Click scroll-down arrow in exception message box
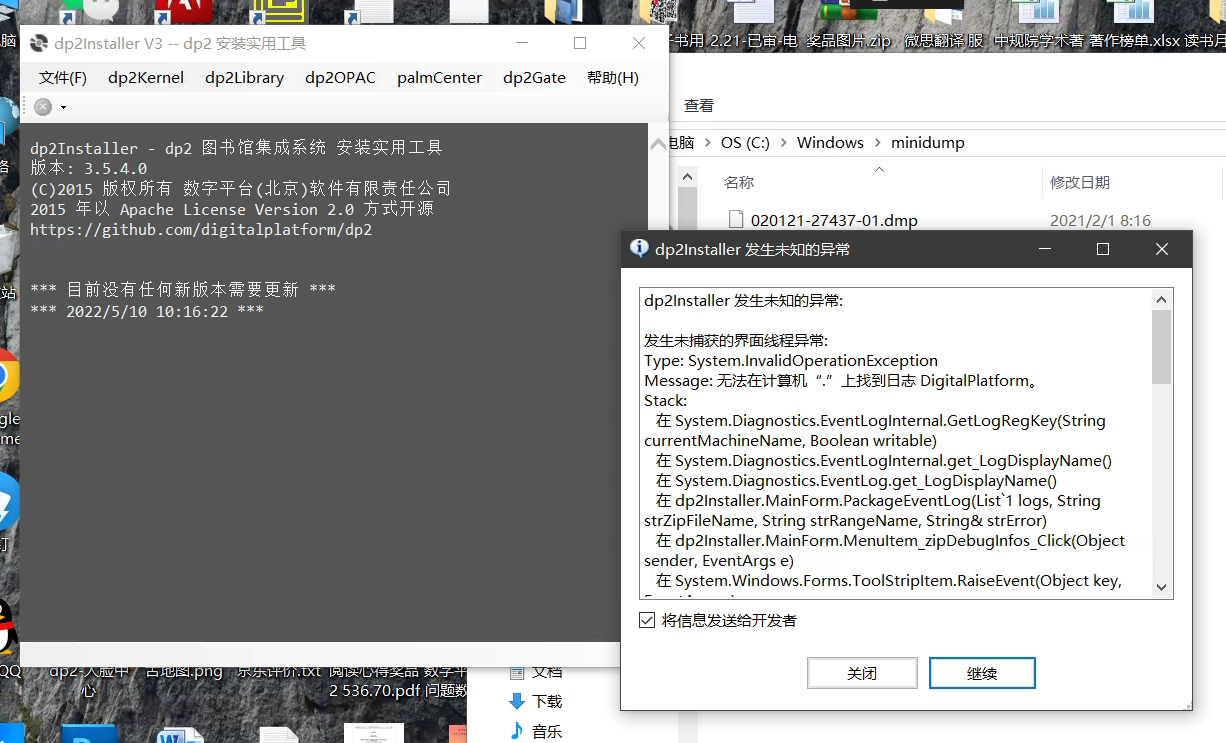This screenshot has width=1226, height=743. click(1161, 587)
